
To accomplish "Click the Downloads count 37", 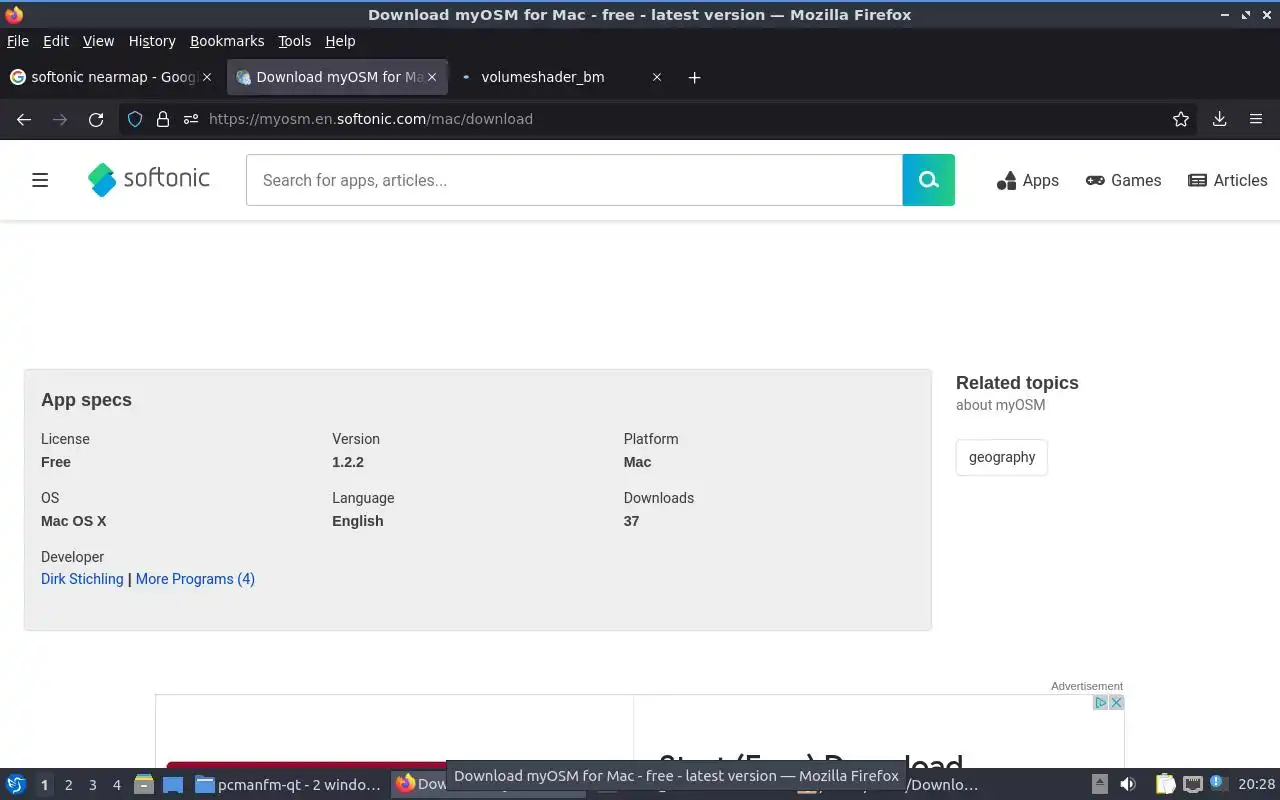I will (x=631, y=521).
